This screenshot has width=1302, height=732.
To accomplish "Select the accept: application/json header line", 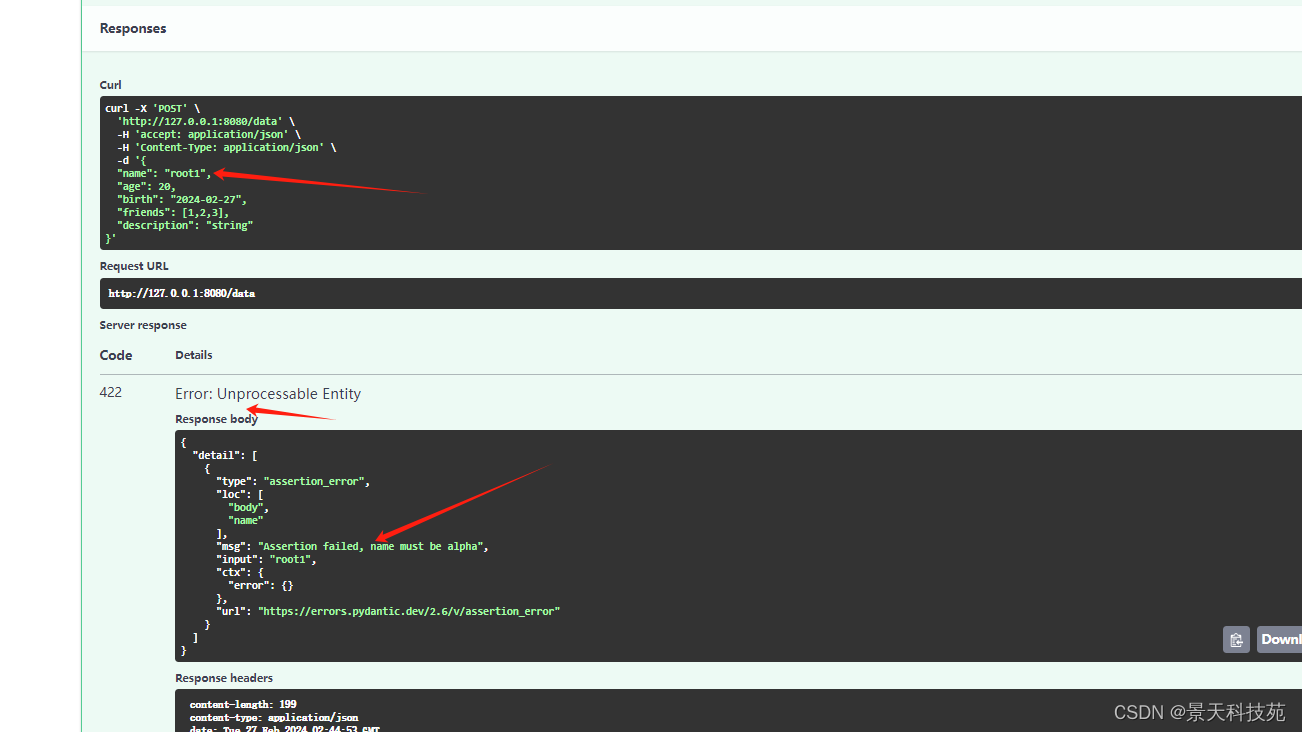I will point(209,134).
